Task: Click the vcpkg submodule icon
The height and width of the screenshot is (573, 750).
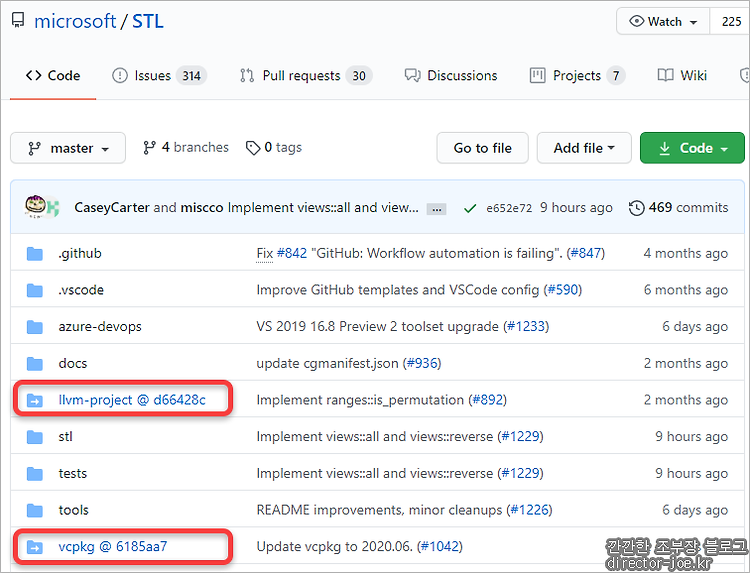Action: (x=34, y=546)
